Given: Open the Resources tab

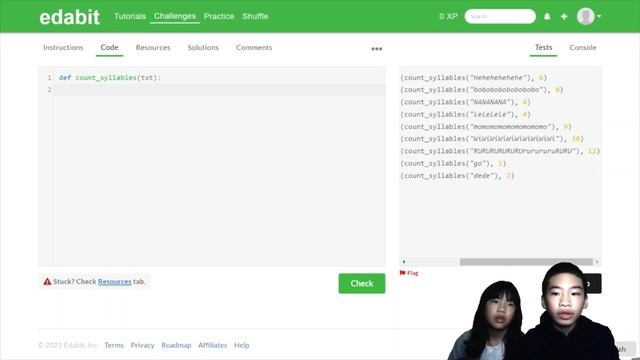Looking at the screenshot, I should pyautogui.click(x=153, y=47).
